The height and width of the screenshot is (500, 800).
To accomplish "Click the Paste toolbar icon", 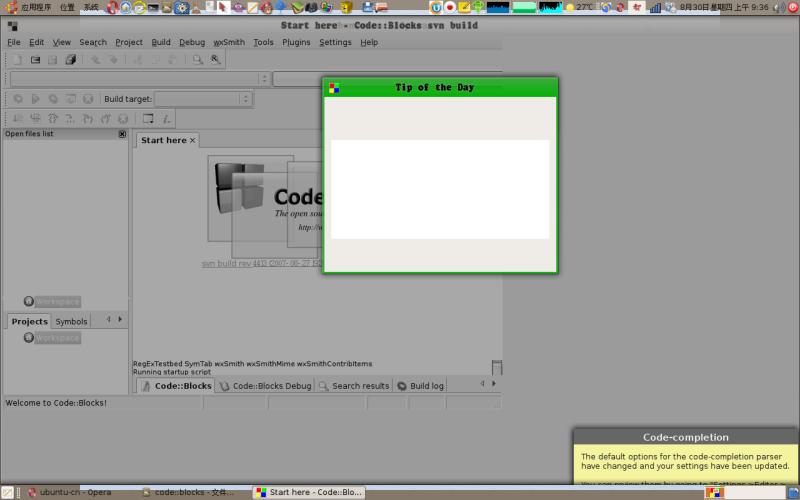I will (173, 60).
